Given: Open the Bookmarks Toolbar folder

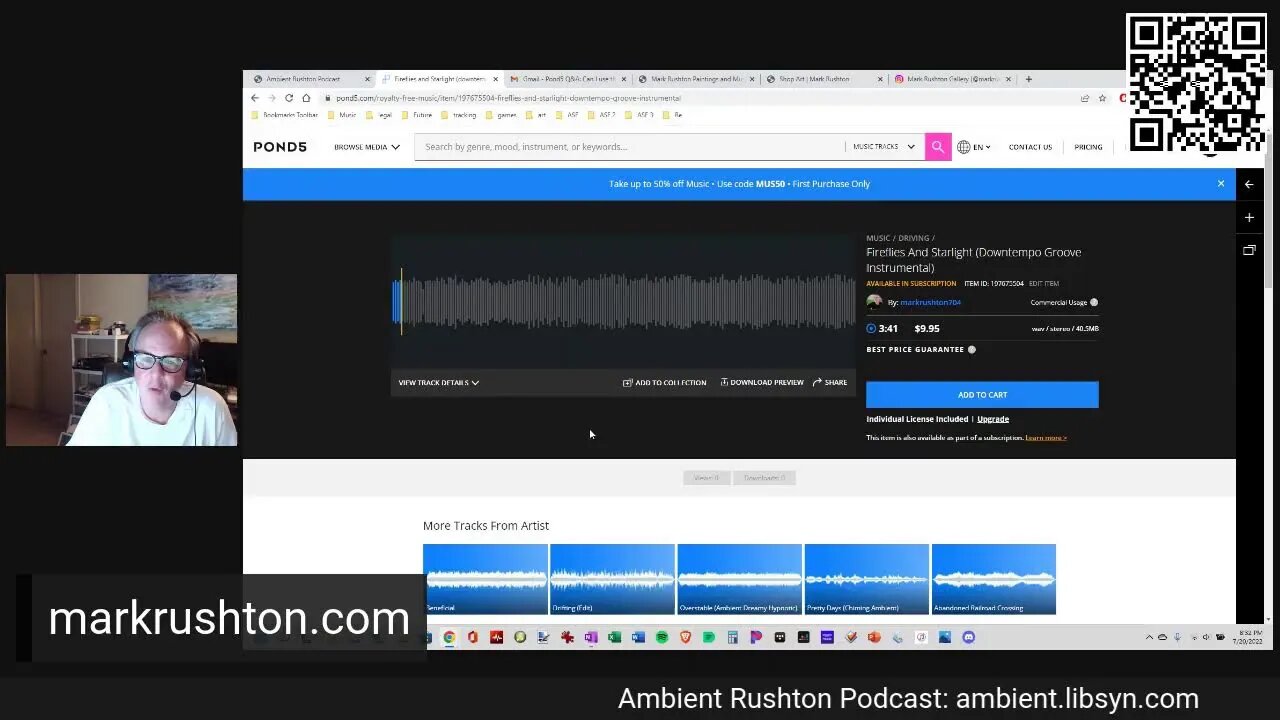Looking at the screenshot, I should (x=285, y=115).
